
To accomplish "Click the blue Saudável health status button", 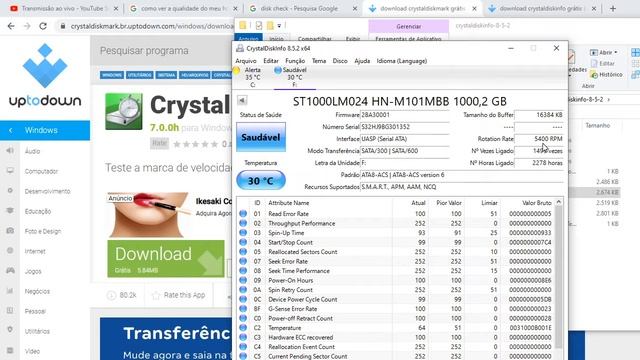I will [x=261, y=137].
